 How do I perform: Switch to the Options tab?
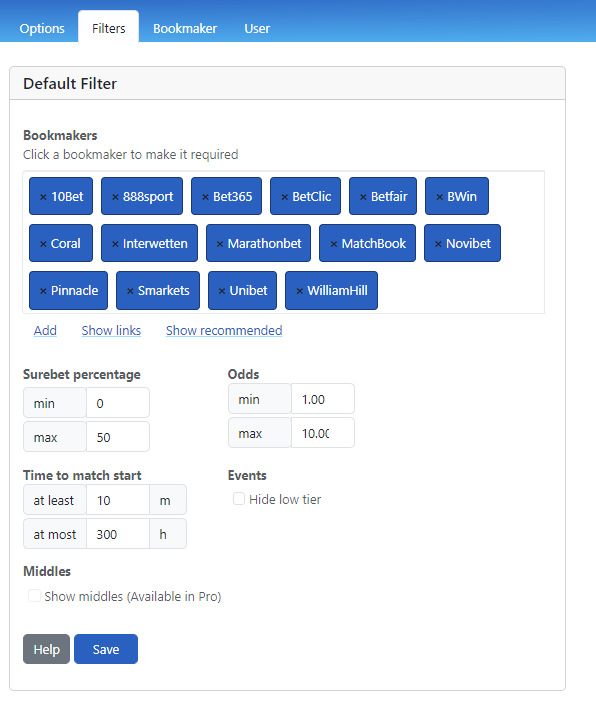click(42, 28)
